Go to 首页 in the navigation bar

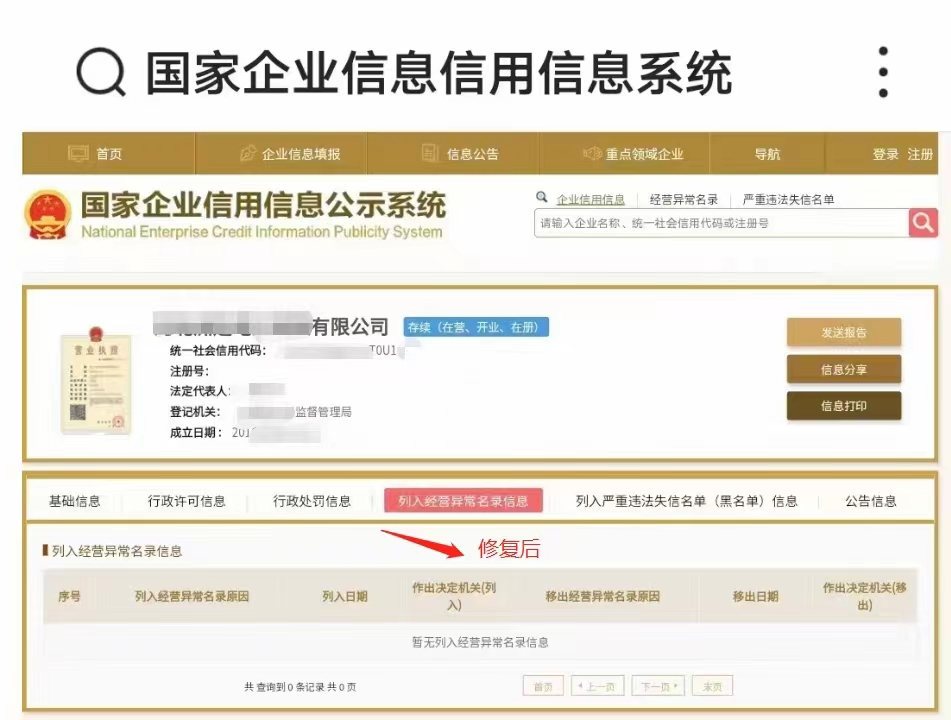[x=109, y=154]
